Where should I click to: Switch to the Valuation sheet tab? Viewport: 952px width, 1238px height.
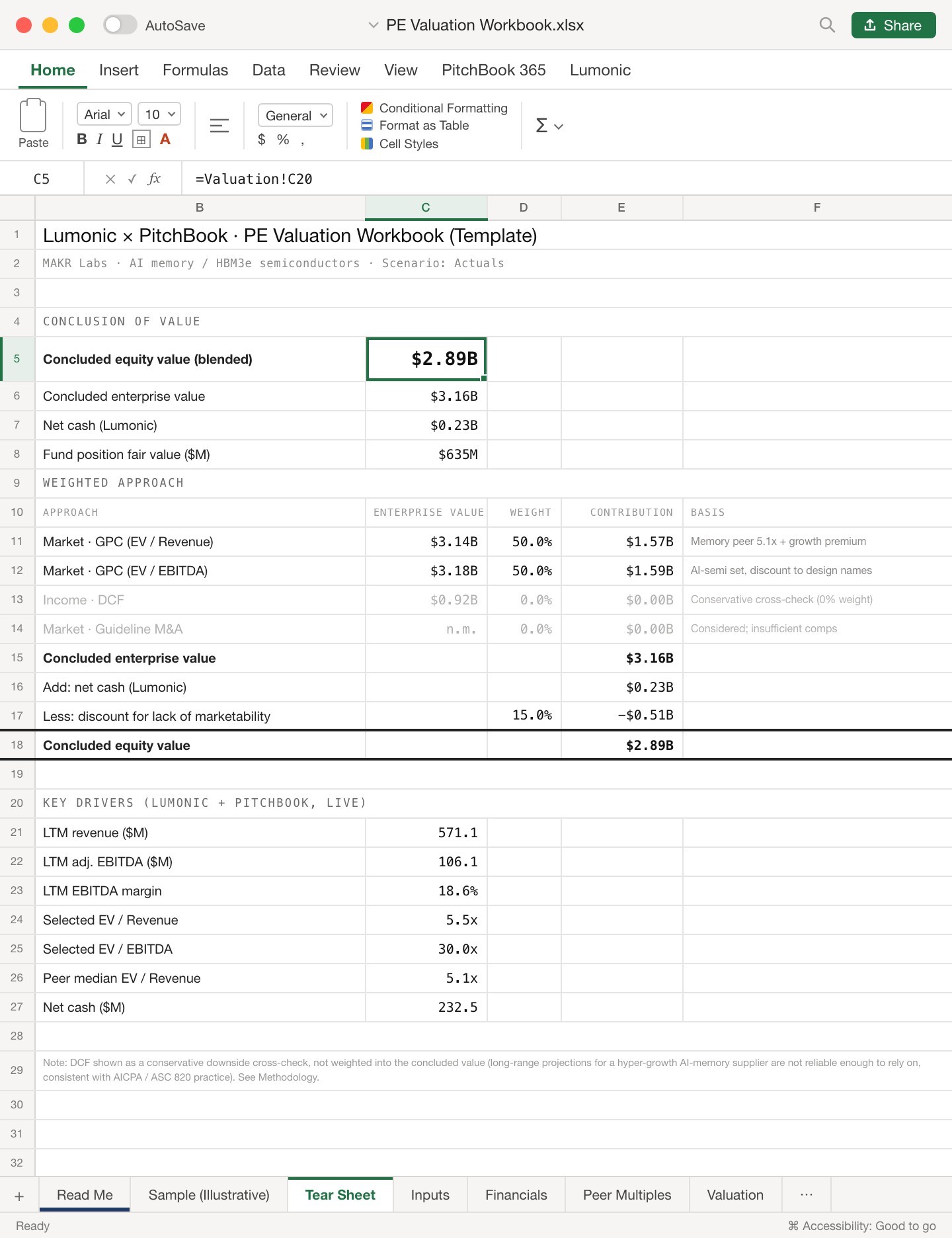coord(735,1195)
